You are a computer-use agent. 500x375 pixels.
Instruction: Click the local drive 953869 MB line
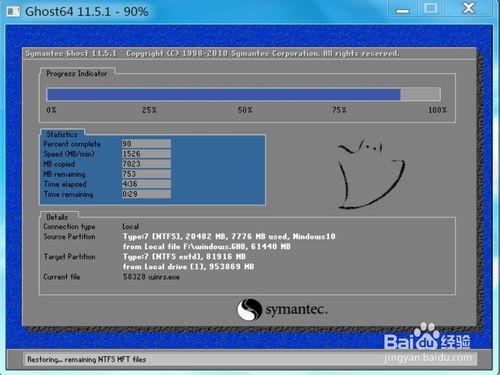tap(188, 267)
